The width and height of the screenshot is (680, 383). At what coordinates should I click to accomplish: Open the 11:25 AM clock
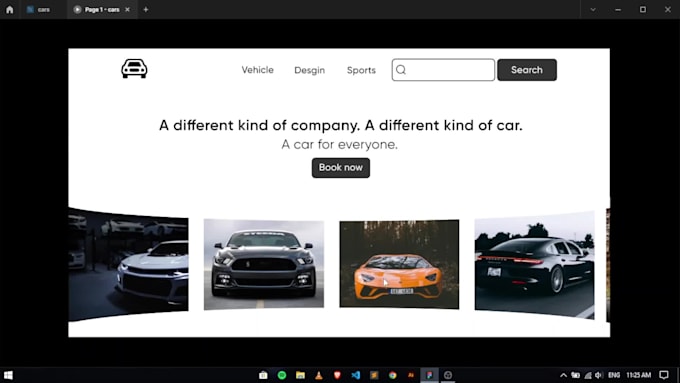tap(638, 375)
